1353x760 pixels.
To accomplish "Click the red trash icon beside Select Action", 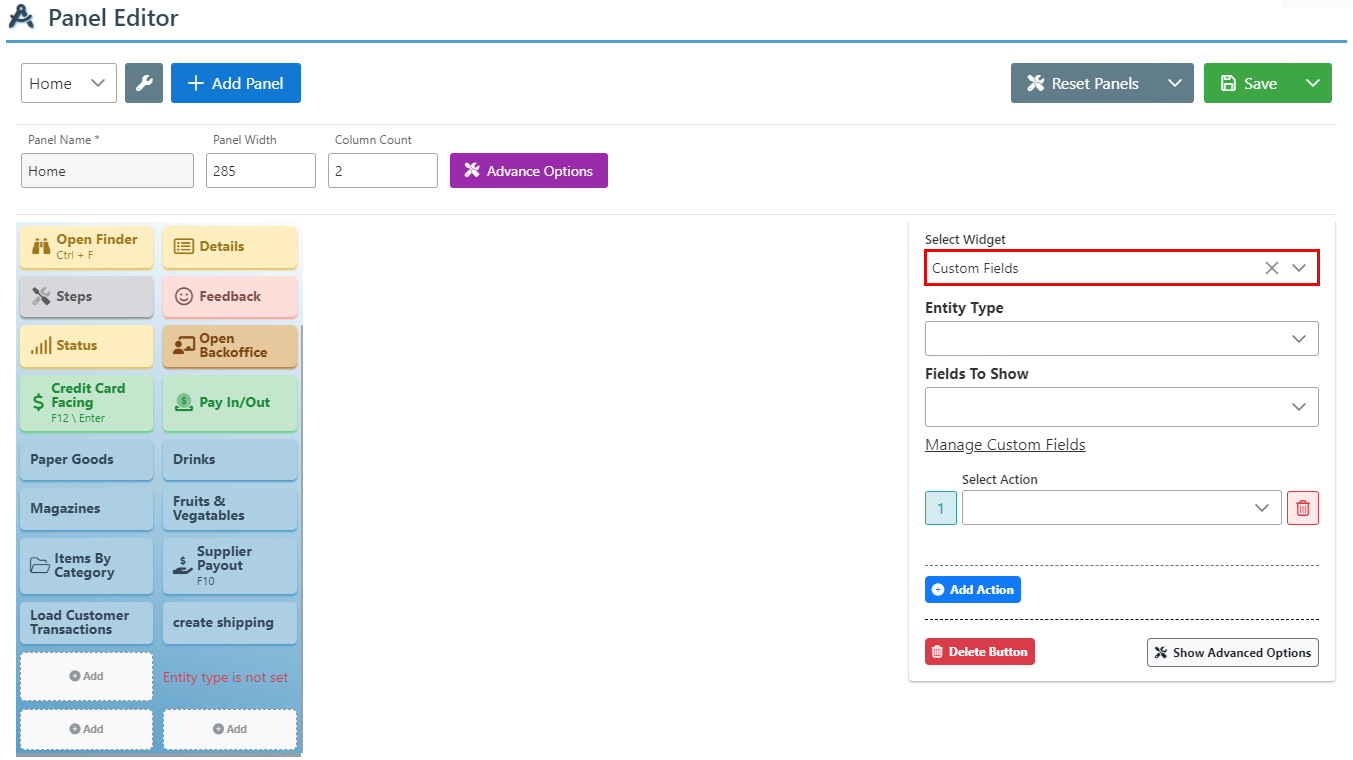I will click(1302, 508).
